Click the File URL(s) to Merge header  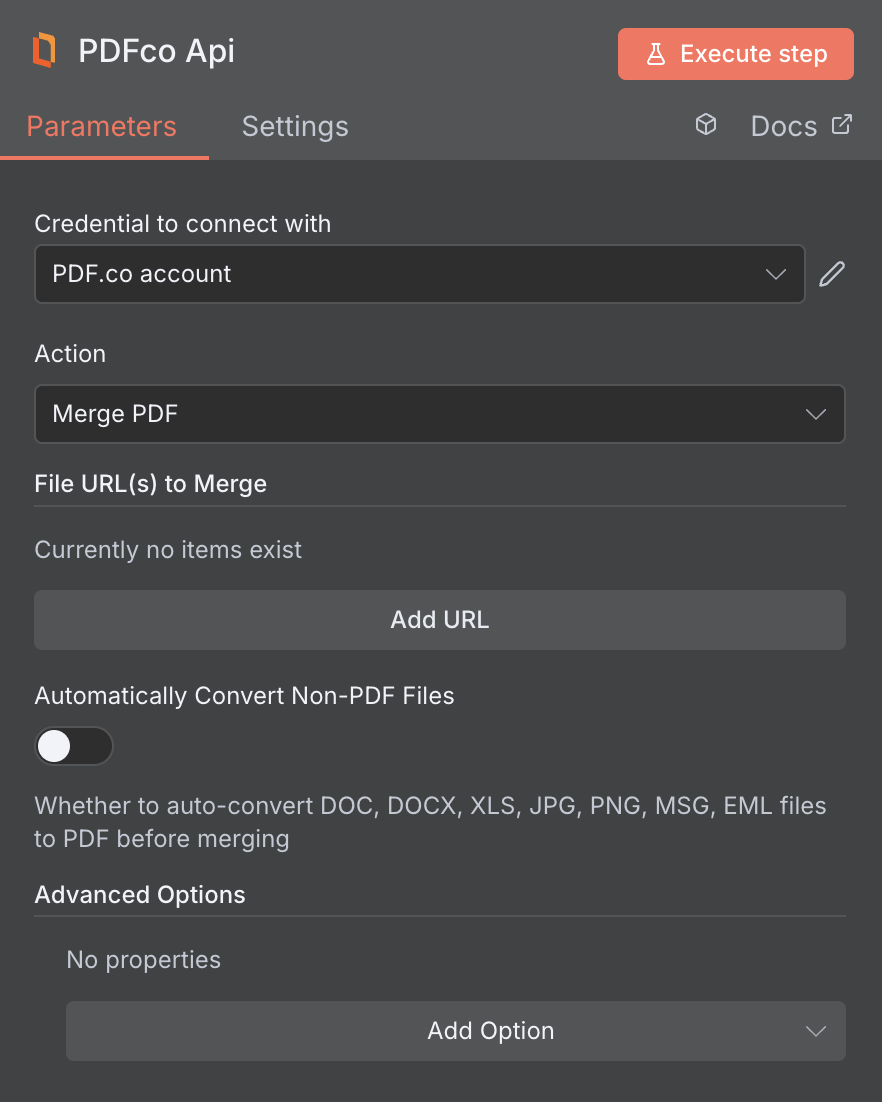pos(150,483)
